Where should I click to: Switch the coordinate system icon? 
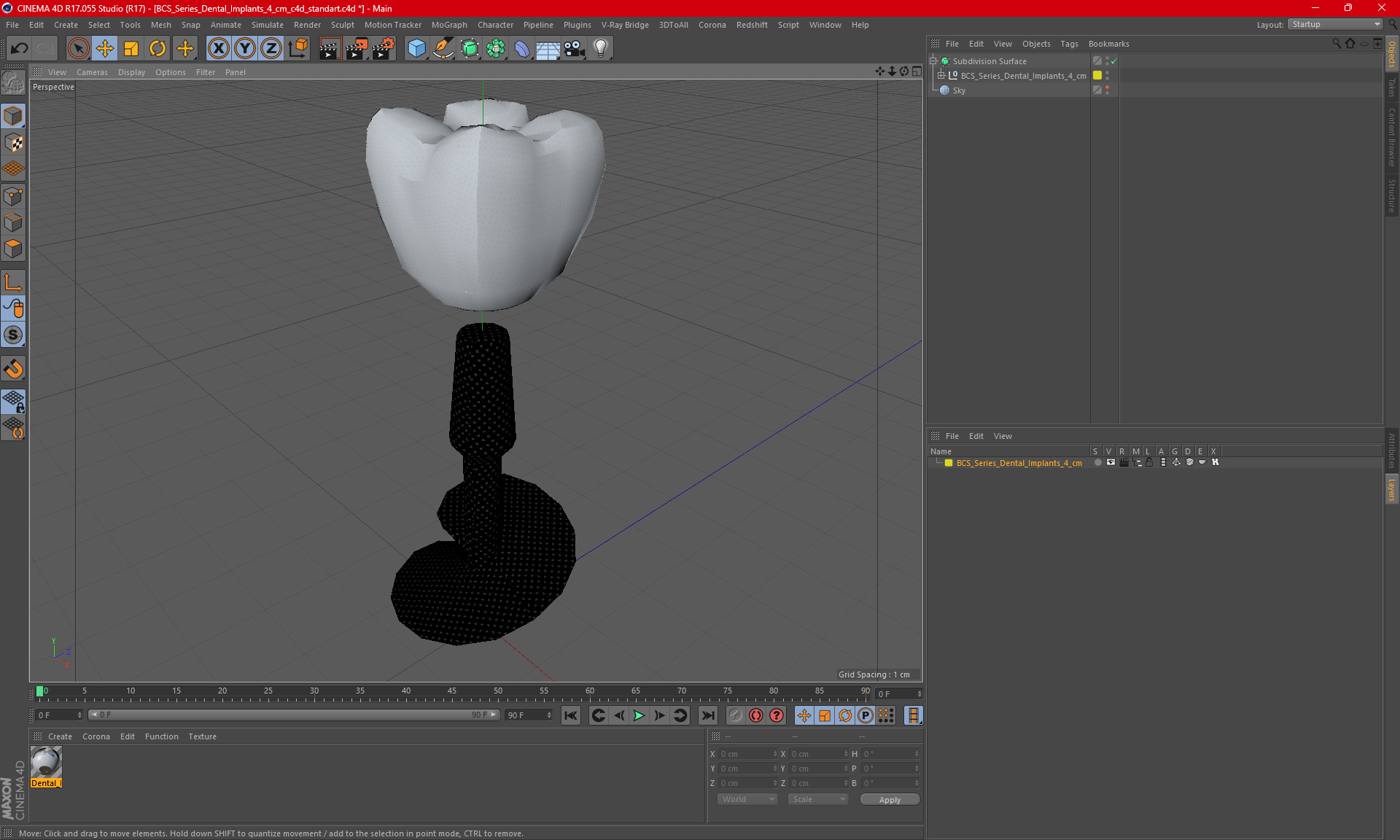click(x=298, y=49)
